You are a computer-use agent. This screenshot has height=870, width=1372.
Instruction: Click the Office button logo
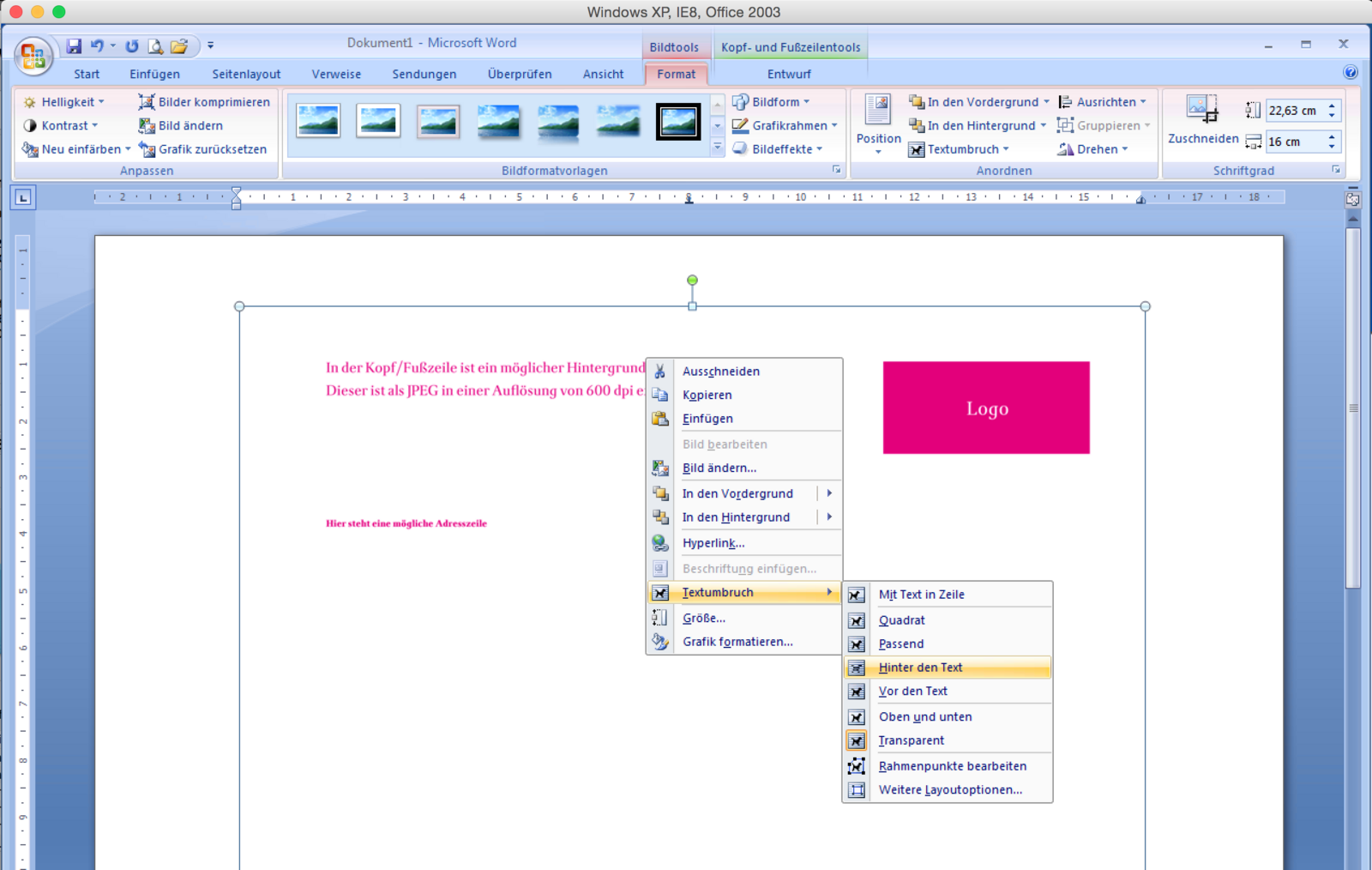33,57
